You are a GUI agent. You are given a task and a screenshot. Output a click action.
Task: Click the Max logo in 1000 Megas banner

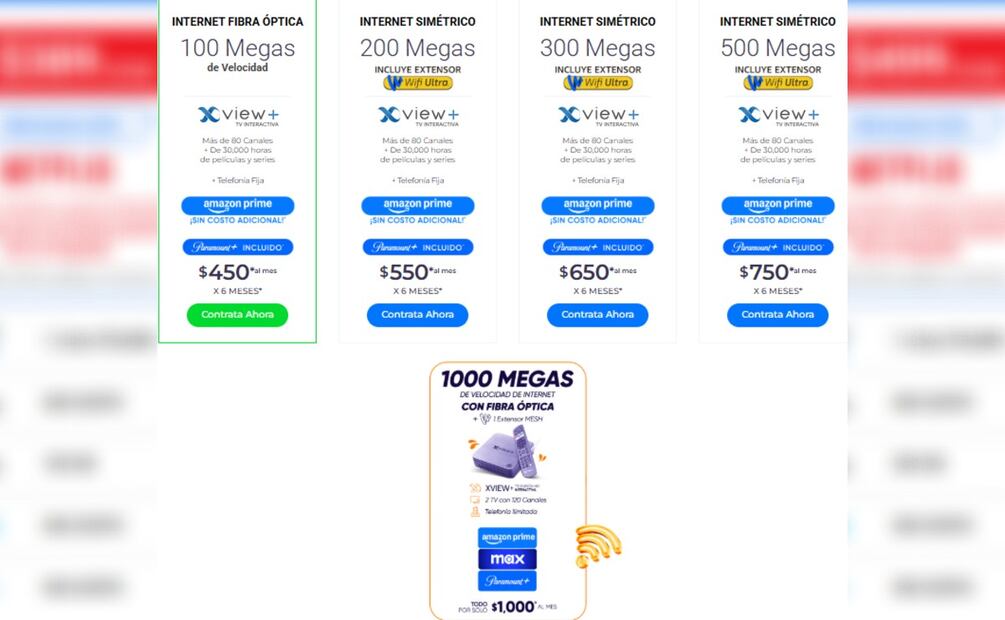pos(507,559)
